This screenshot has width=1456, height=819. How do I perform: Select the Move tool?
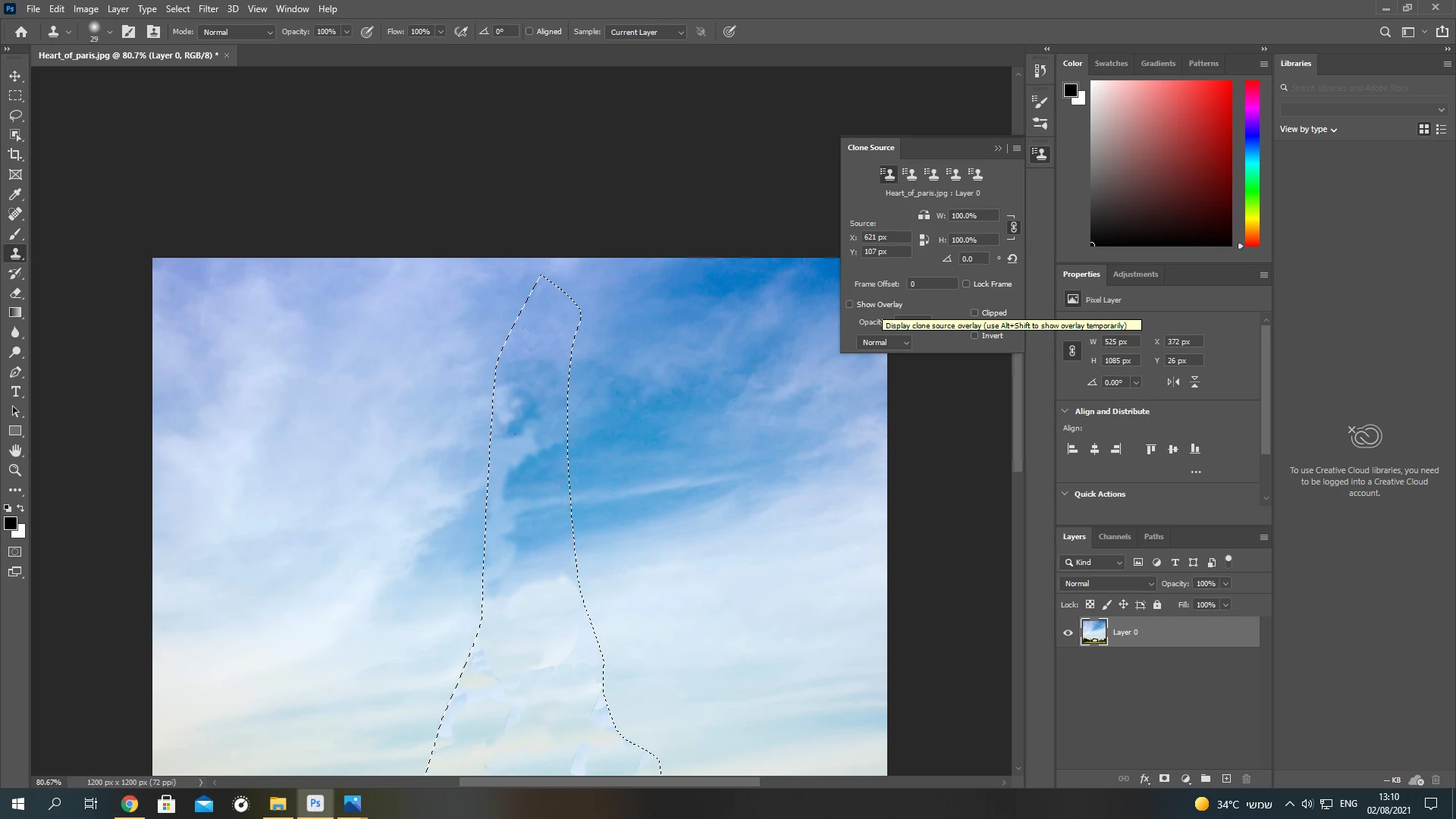tap(15, 76)
